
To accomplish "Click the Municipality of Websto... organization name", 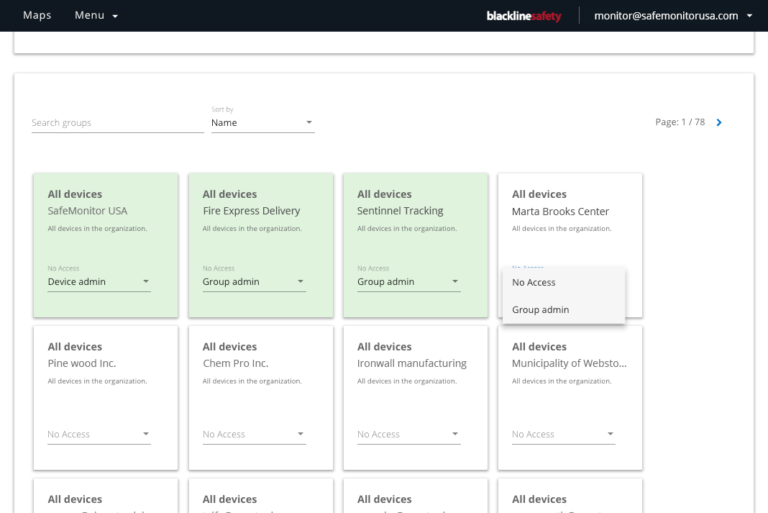I will [x=569, y=363].
